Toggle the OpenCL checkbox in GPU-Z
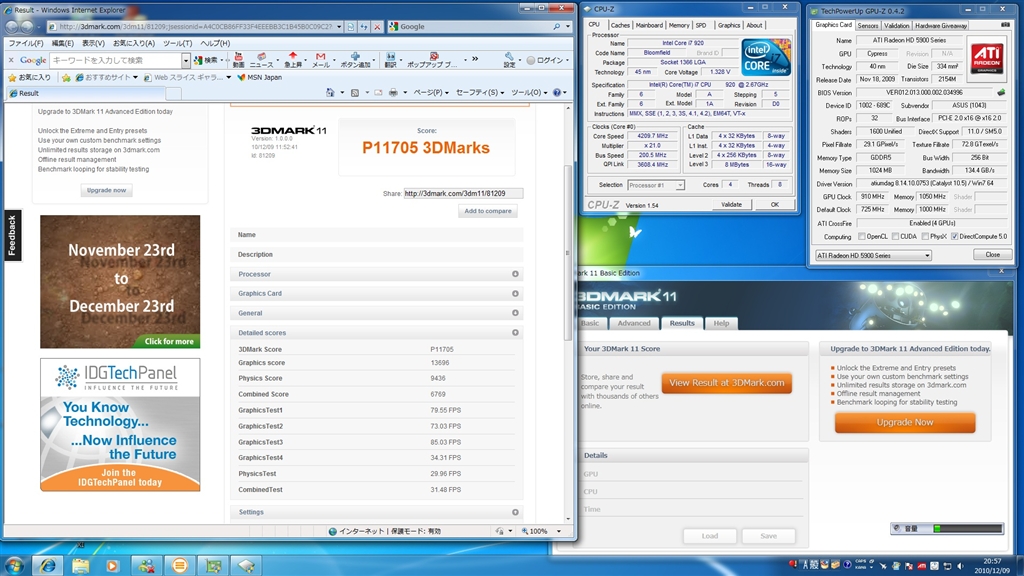Viewport: 1024px width, 576px height. point(861,236)
